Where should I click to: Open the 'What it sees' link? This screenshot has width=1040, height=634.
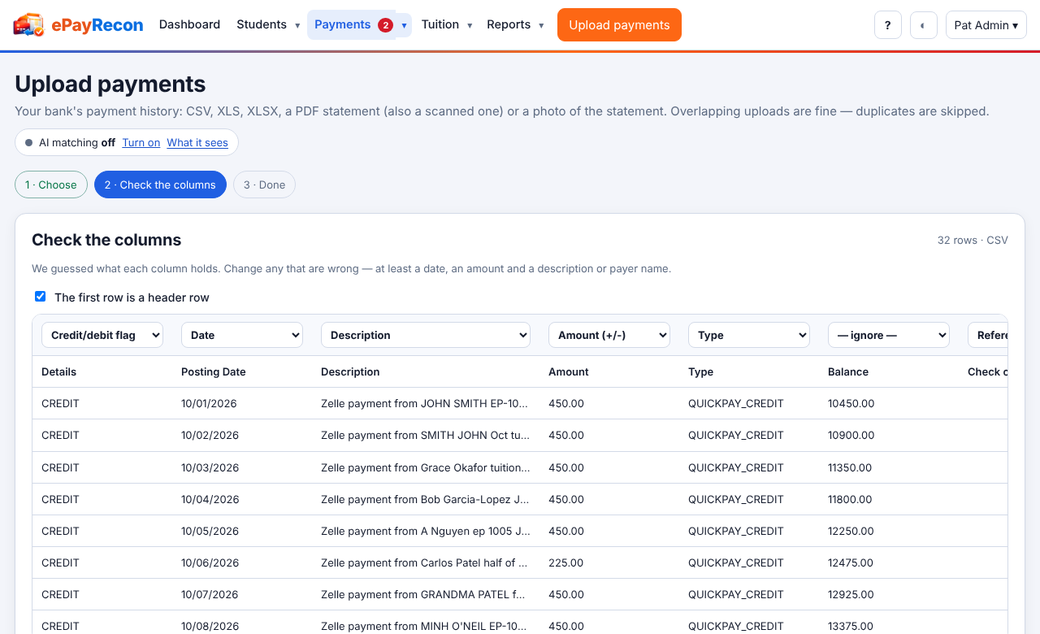click(x=197, y=143)
